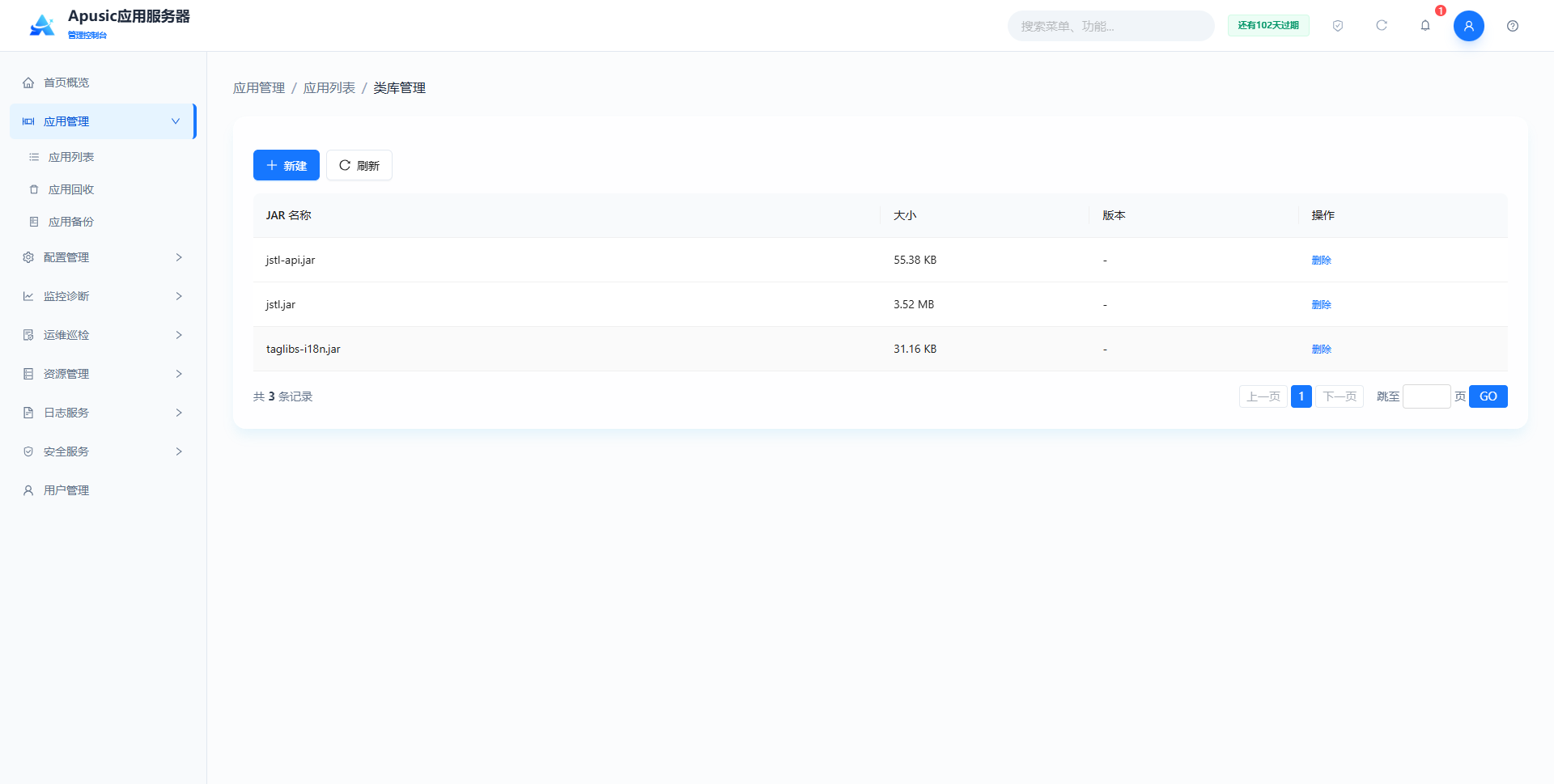Image resolution: width=1554 pixels, height=784 pixels.
Task: Click the 还有102天过期 license badge
Action: (x=1268, y=26)
